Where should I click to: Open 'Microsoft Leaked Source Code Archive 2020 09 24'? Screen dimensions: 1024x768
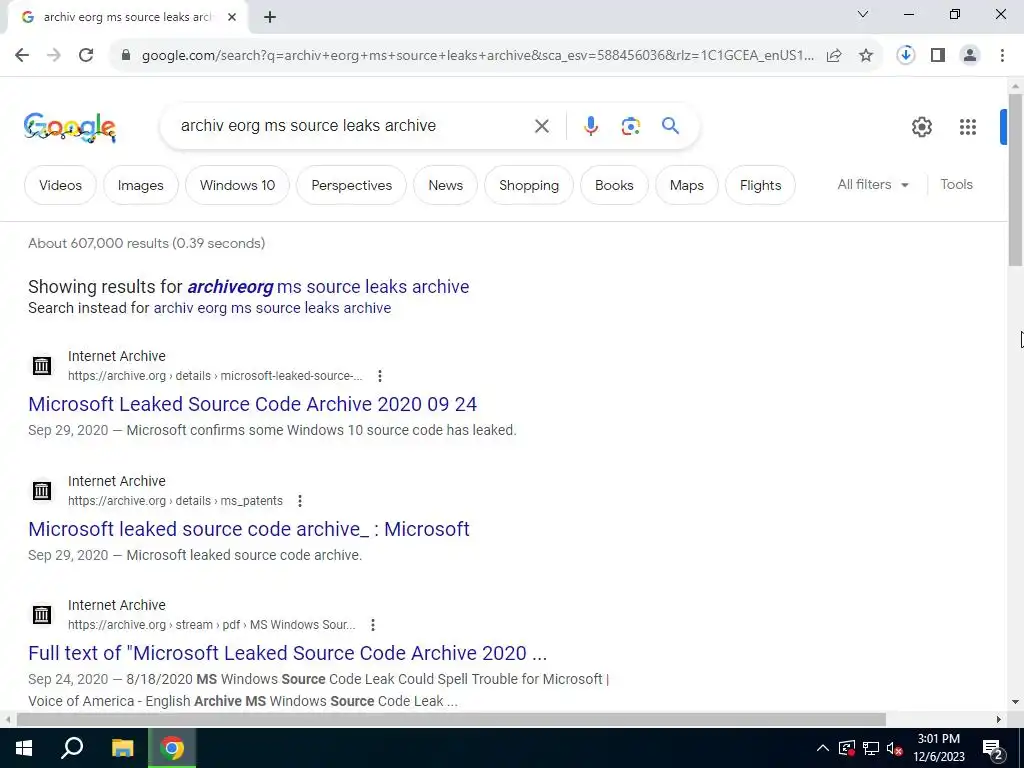pyautogui.click(x=253, y=404)
